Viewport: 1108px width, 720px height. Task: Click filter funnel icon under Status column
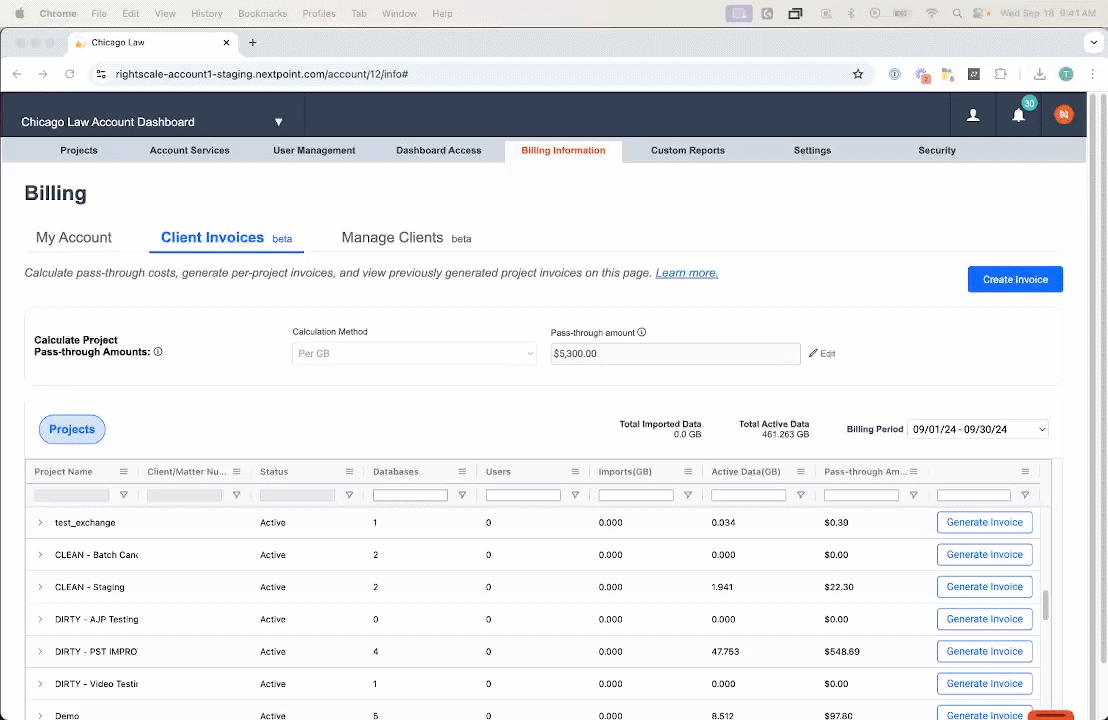click(349, 495)
